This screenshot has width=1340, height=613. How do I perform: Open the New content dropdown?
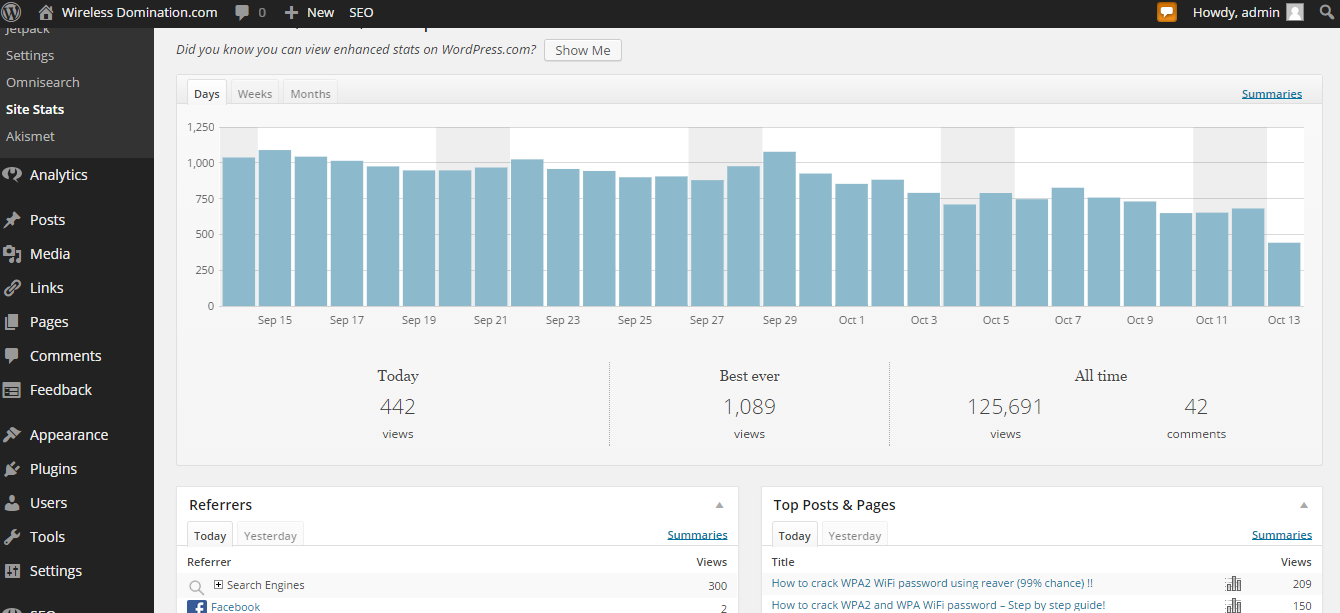pyautogui.click(x=309, y=12)
